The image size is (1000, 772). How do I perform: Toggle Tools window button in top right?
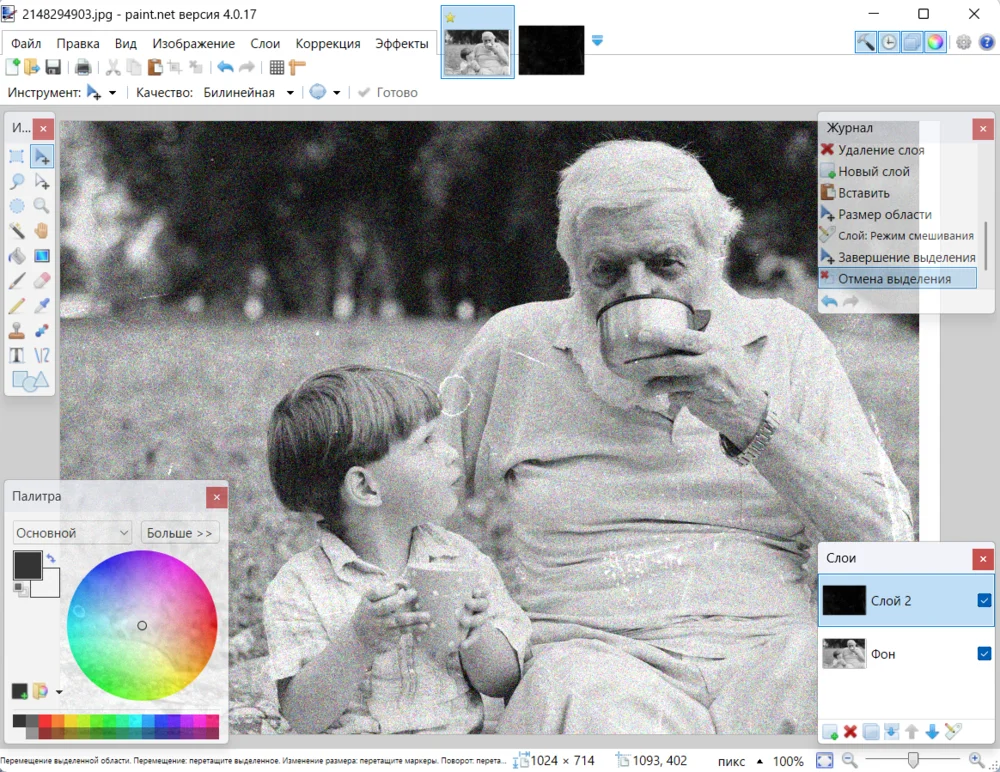coord(865,42)
